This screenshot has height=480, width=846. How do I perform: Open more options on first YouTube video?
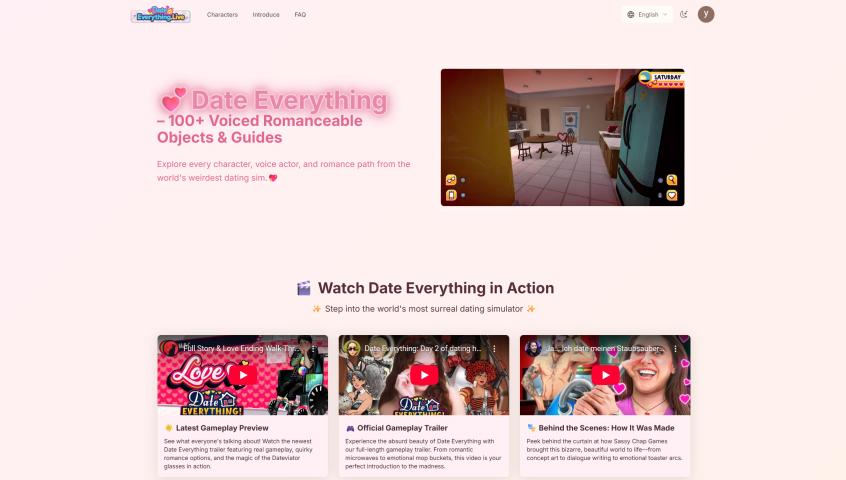[313, 349]
